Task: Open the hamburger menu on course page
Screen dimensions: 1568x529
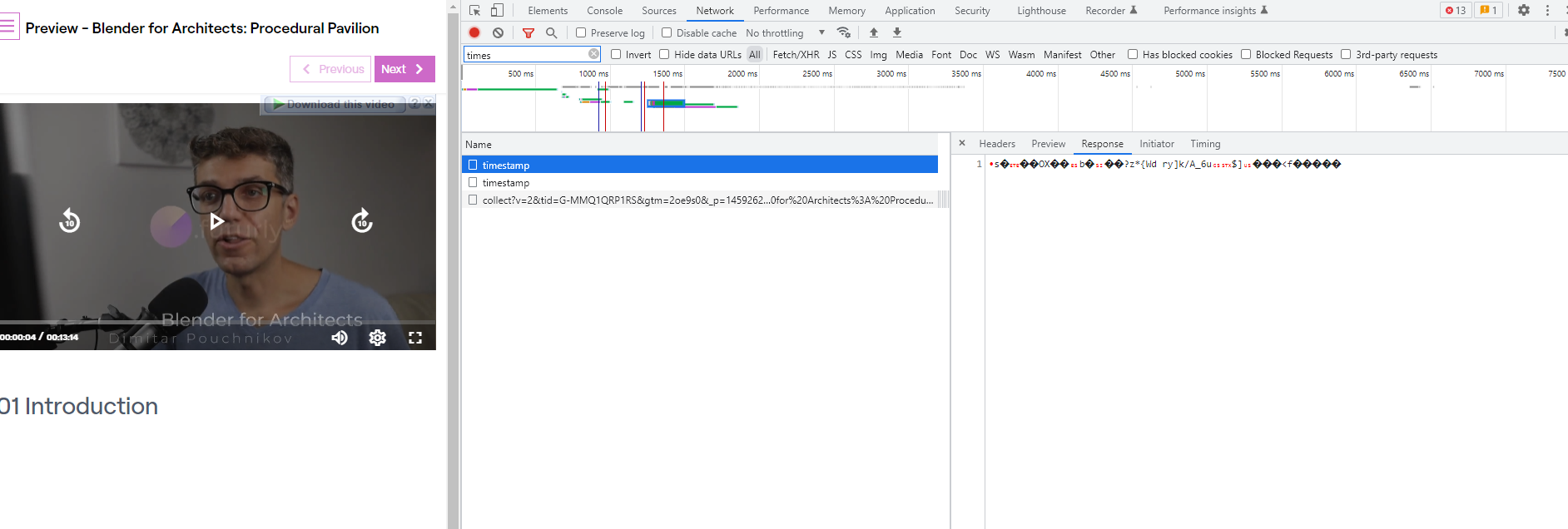Action: [x=8, y=27]
